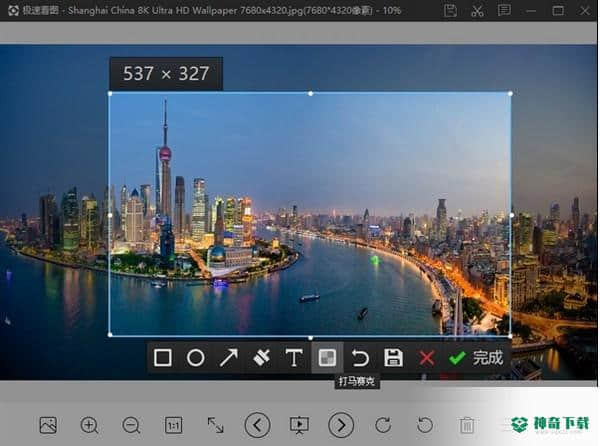
Task: Click the top-middle crop handle
Action: coord(310,93)
